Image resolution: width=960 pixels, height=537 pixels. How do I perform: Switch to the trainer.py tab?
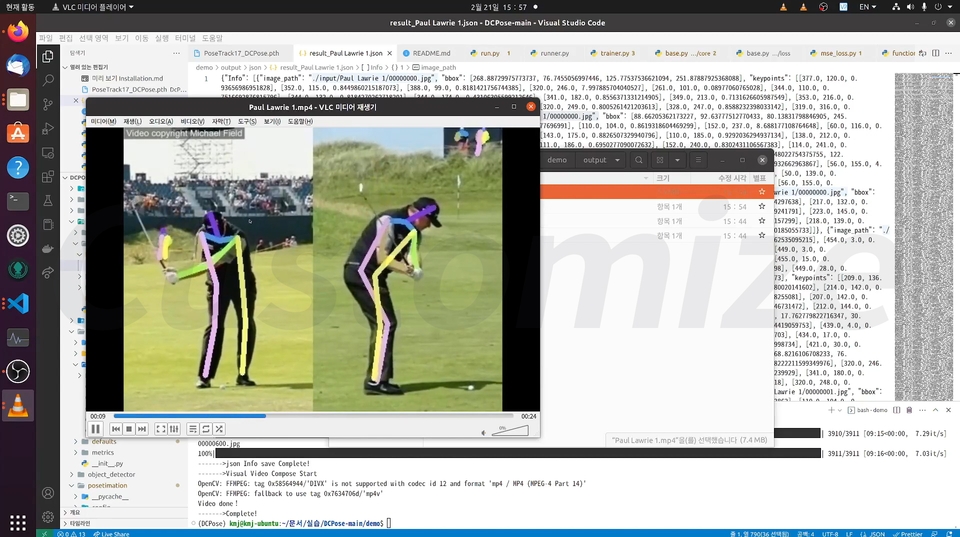click(x=613, y=53)
